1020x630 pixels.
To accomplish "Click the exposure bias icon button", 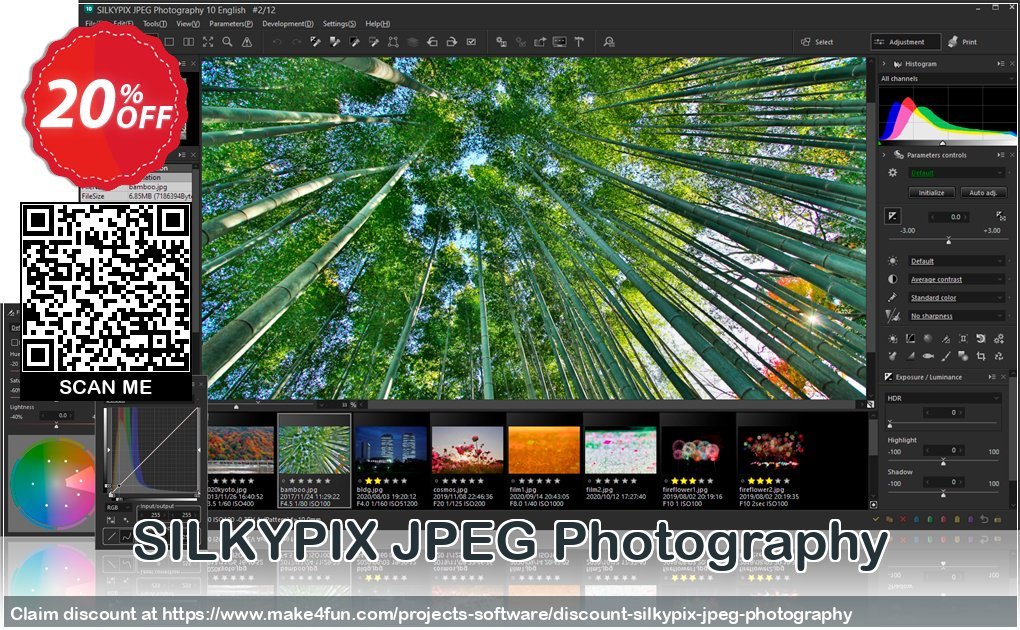I will tap(892, 216).
